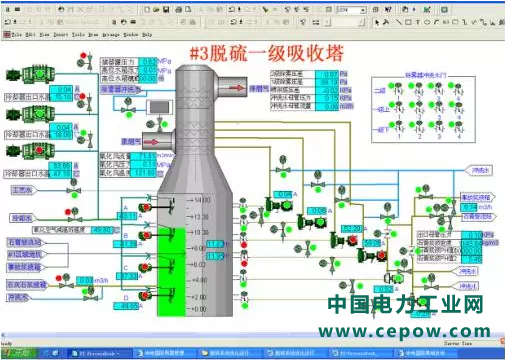Click the green slurry level bar in the tower

pyautogui.click(x=171, y=272)
